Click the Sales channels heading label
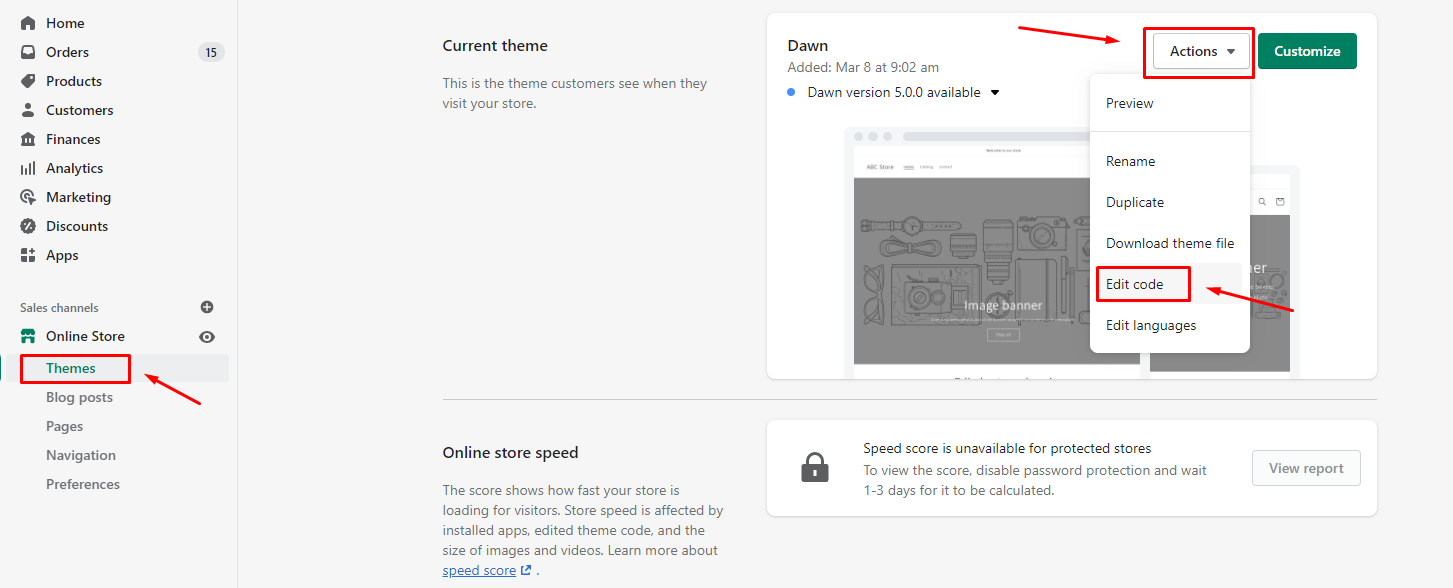This screenshot has height=588, width=1453. (59, 307)
